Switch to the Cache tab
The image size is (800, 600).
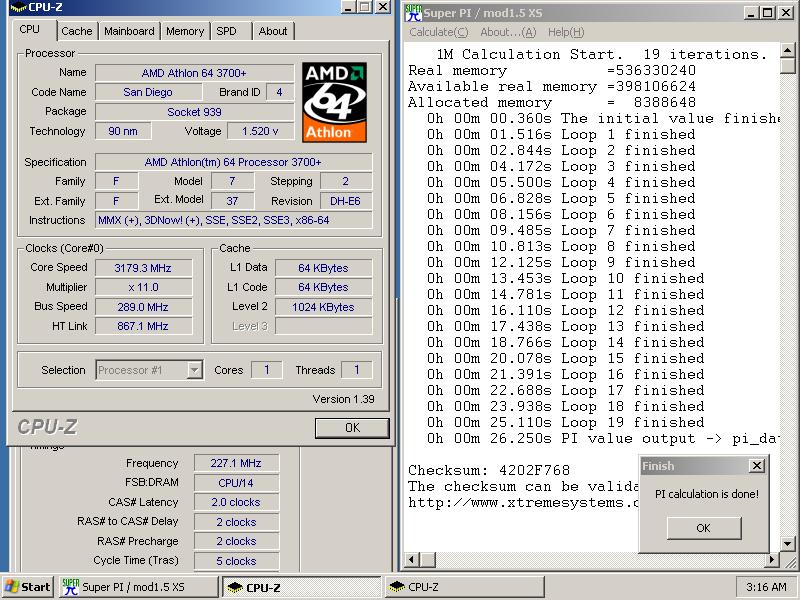(77, 31)
